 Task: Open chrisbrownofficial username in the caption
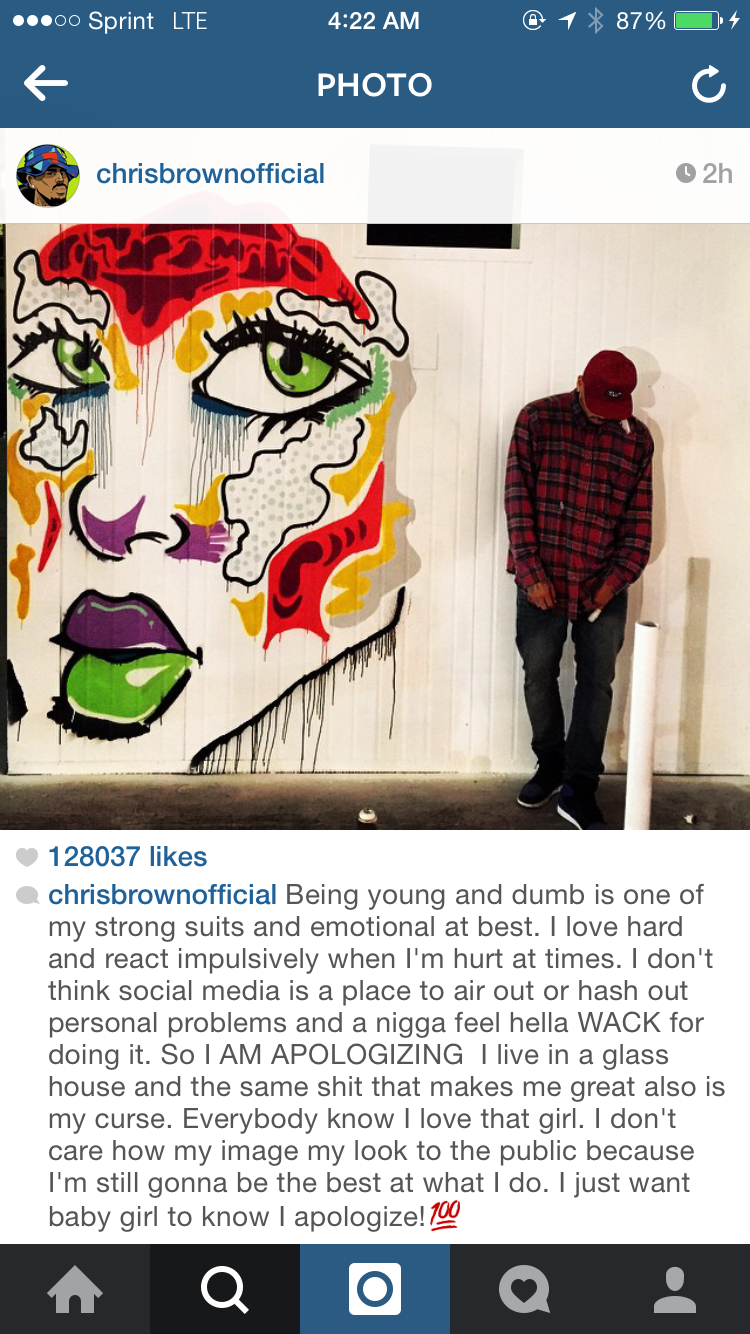pos(162,894)
